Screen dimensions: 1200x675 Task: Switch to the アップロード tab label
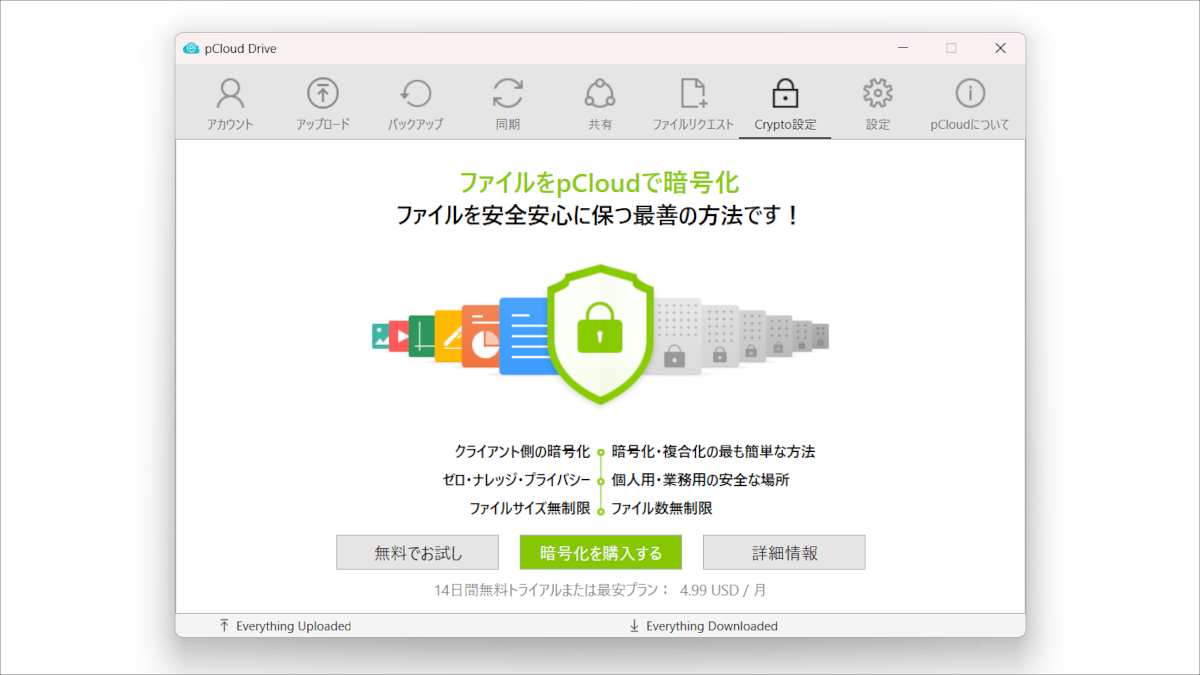click(x=323, y=125)
